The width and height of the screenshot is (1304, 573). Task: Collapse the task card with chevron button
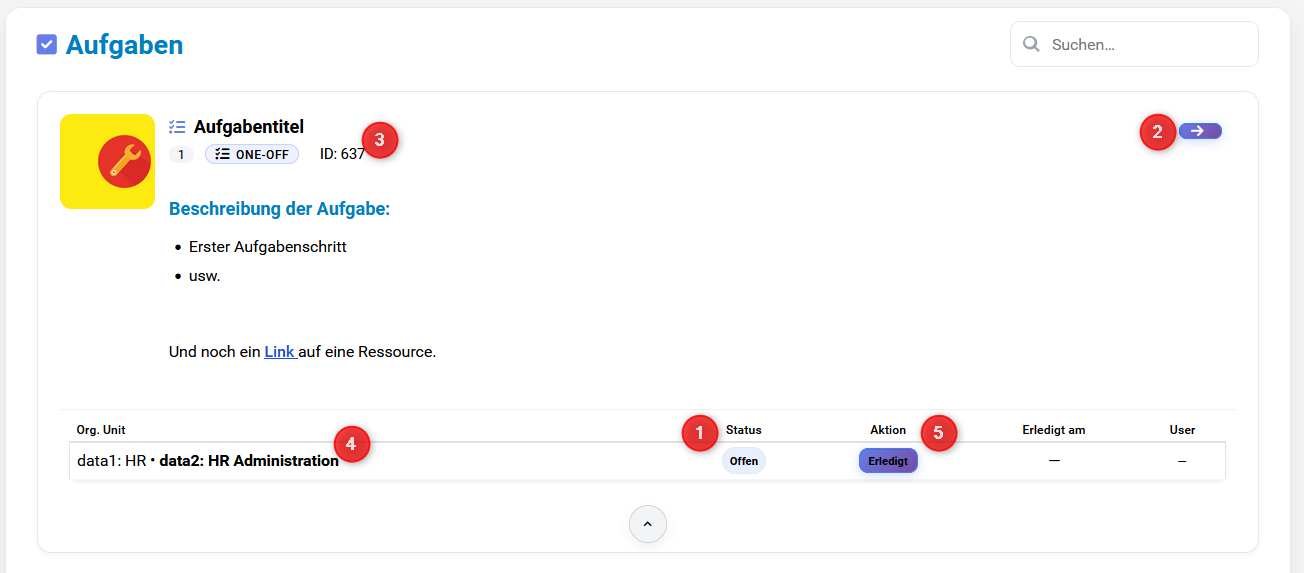click(647, 524)
